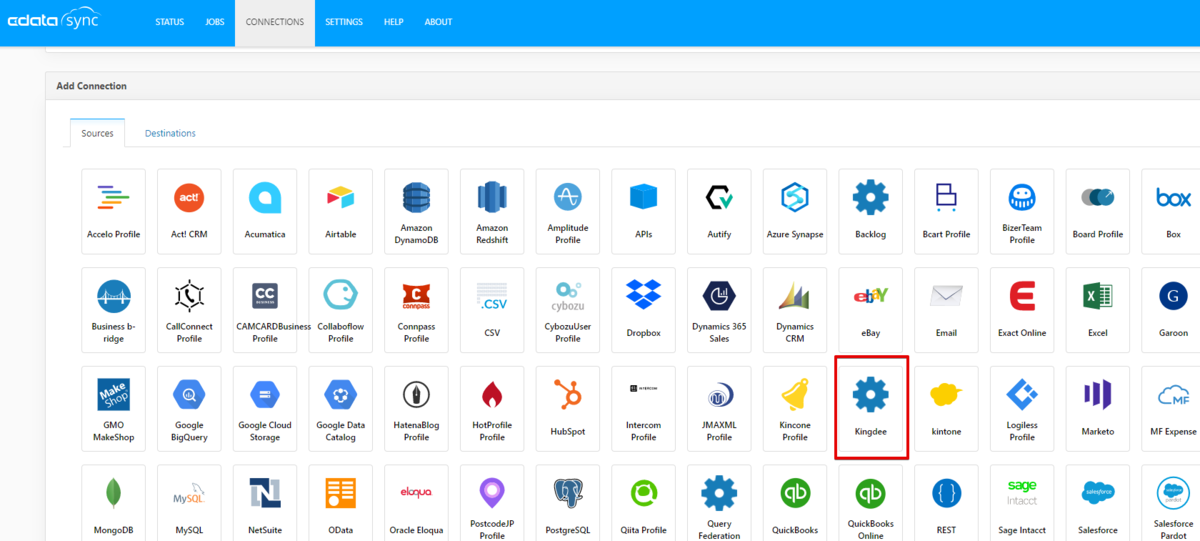Add a Google BigQuery connection
This screenshot has width=1200, height=541.
(189, 409)
